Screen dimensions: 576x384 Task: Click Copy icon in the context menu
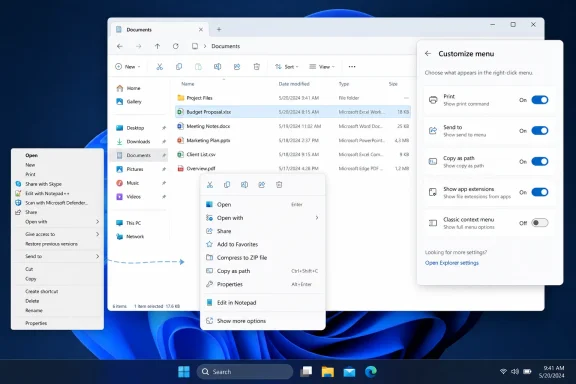[x=227, y=185]
